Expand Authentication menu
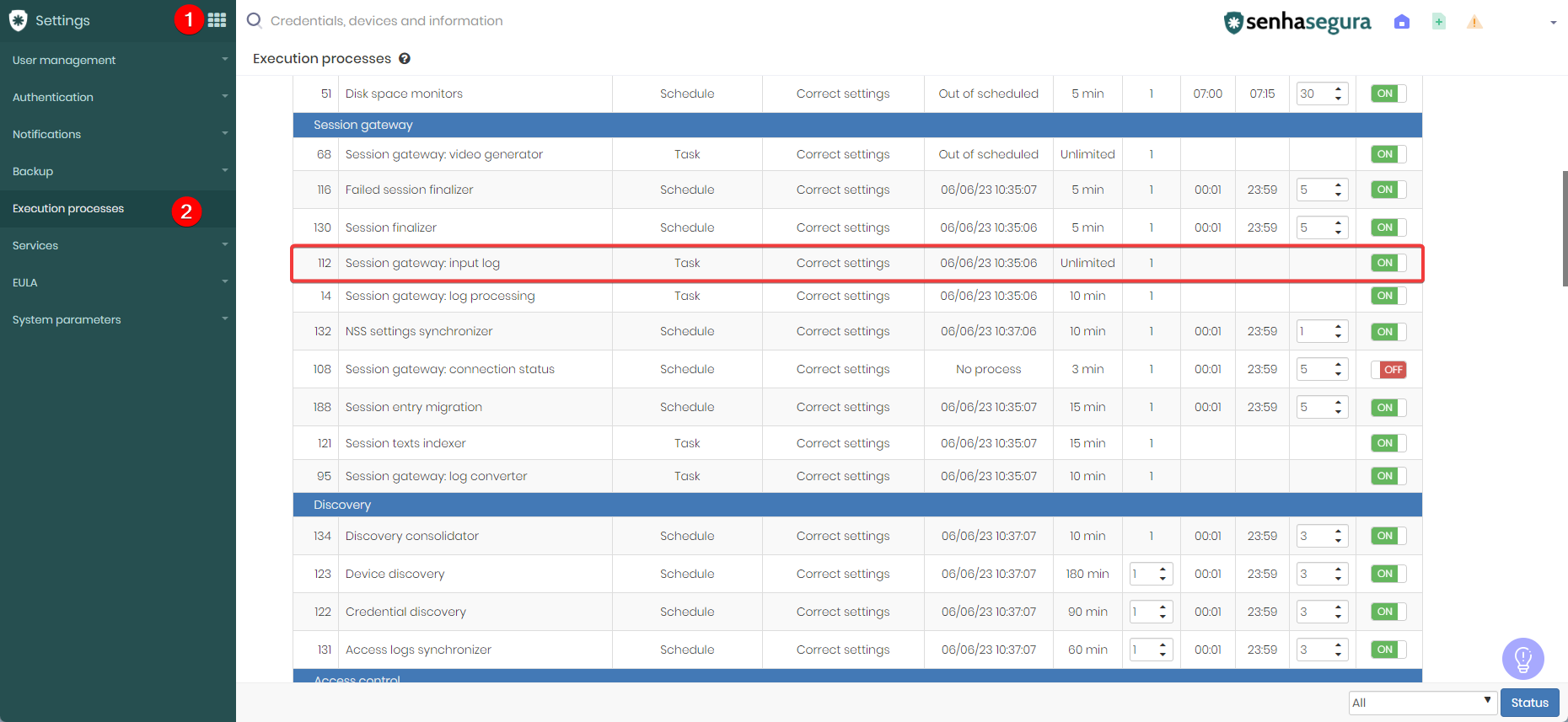The height and width of the screenshot is (722, 1568). tap(118, 97)
